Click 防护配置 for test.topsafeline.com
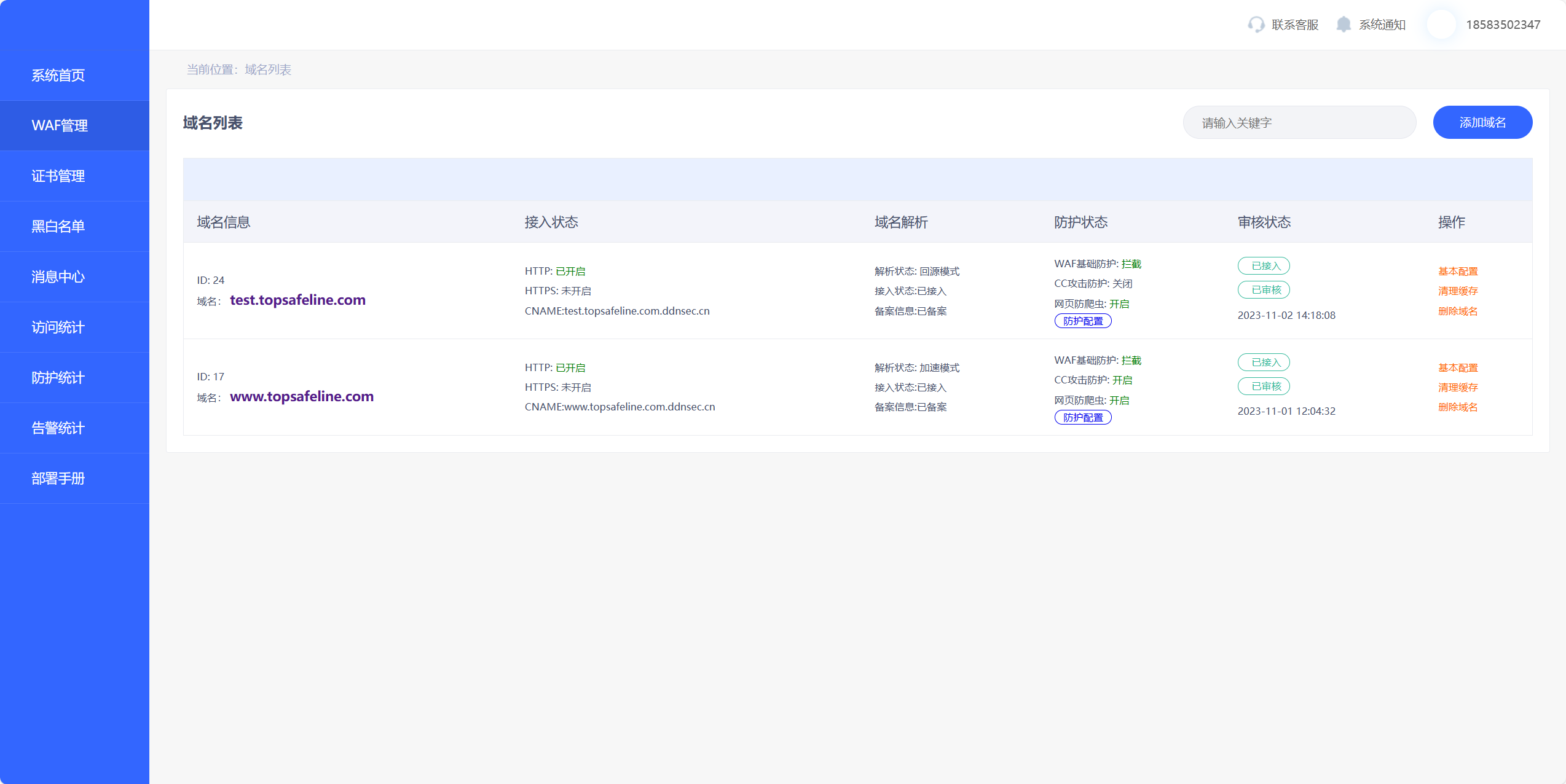 point(1083,321)
